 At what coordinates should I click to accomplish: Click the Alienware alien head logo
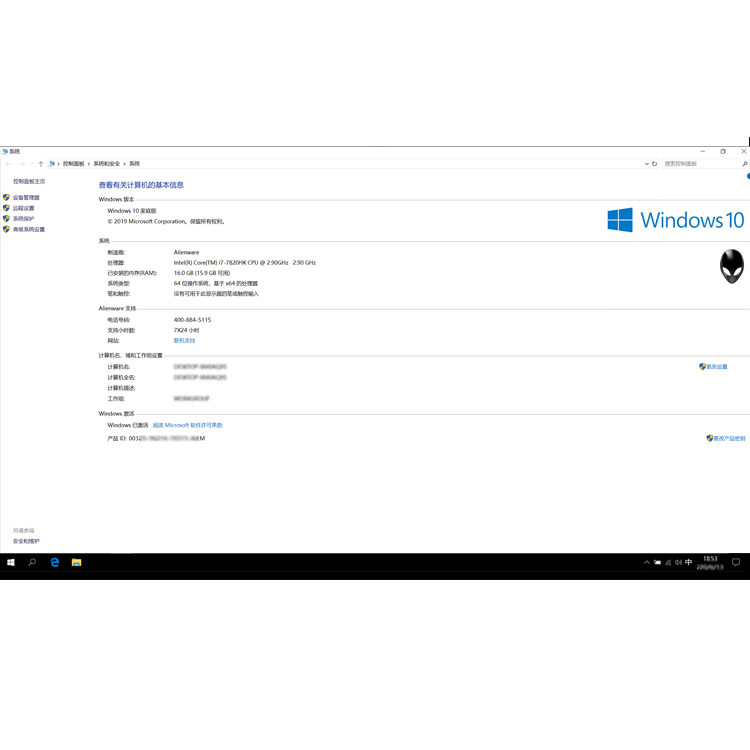pyautogui.click(x=732, y=266)
